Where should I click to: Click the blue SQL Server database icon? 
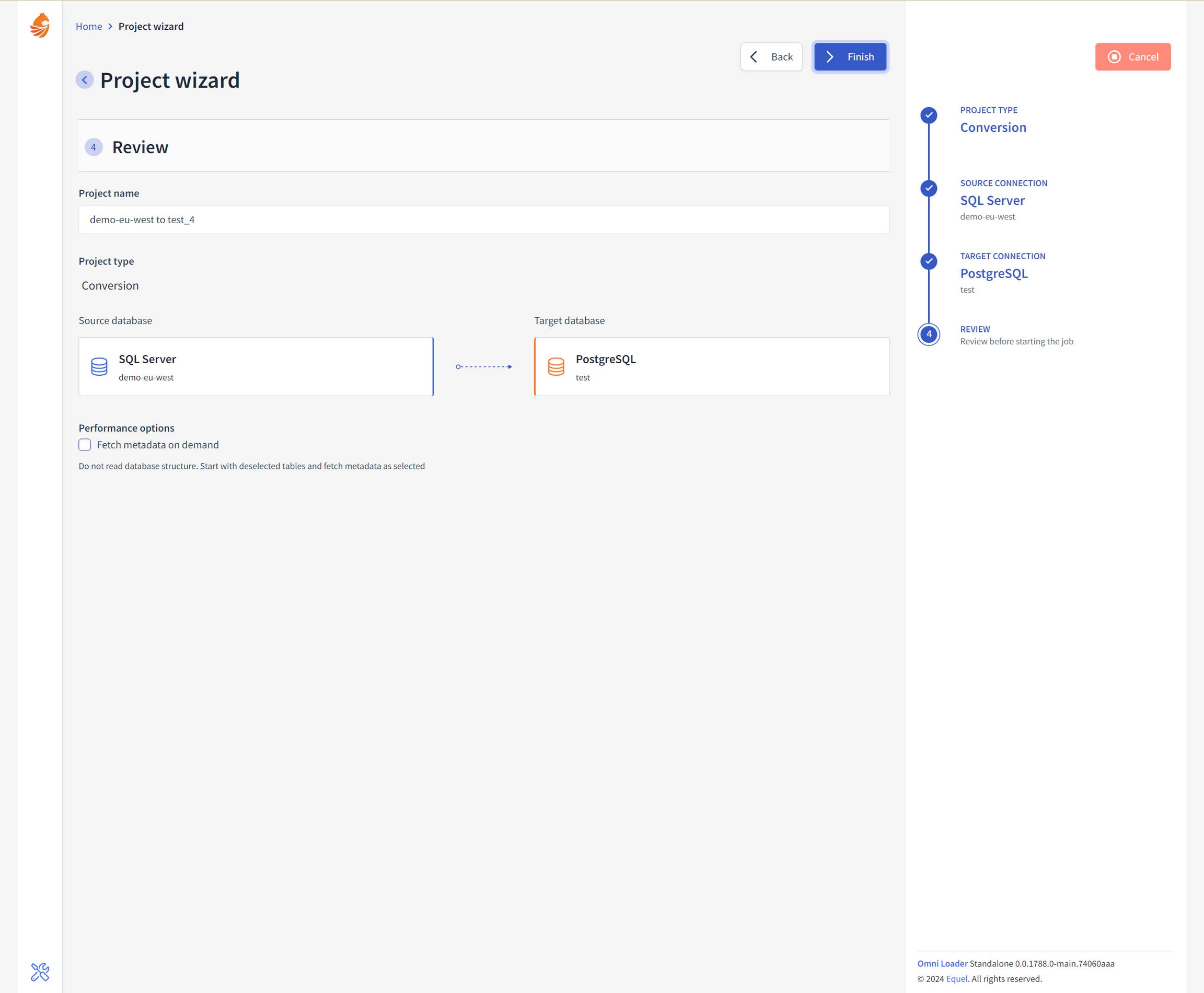click(x=99, y=367)
